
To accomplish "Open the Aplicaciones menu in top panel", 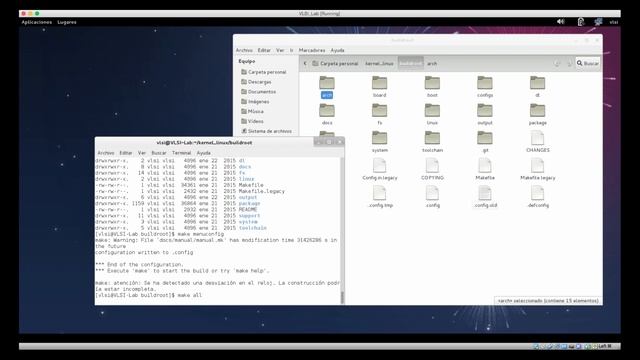I will (x=37, y=22).
